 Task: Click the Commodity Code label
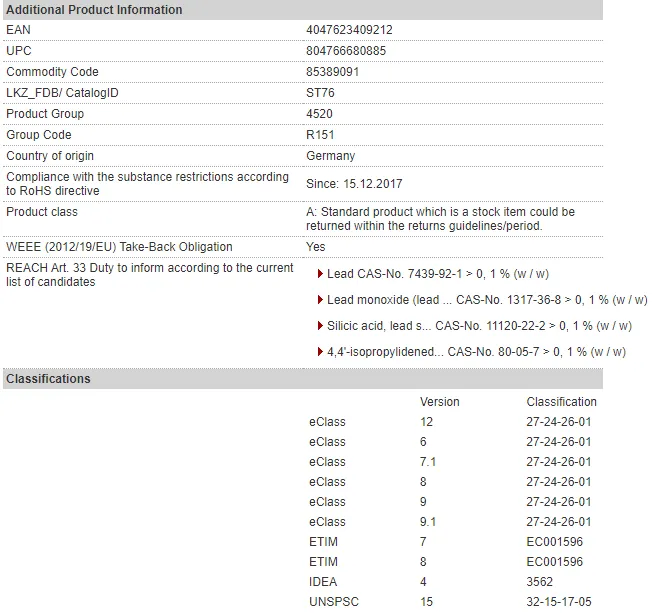coord(52,72)
